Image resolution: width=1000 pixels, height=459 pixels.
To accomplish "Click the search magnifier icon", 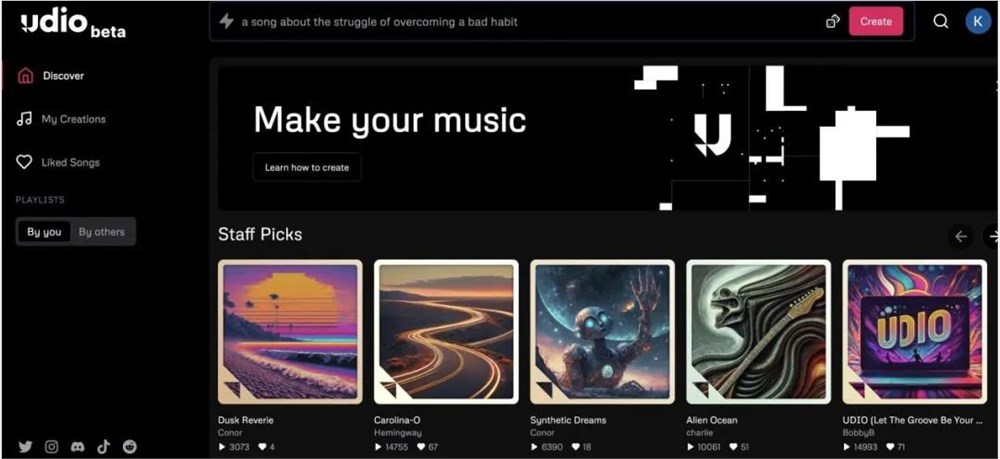I will point(941,21).
